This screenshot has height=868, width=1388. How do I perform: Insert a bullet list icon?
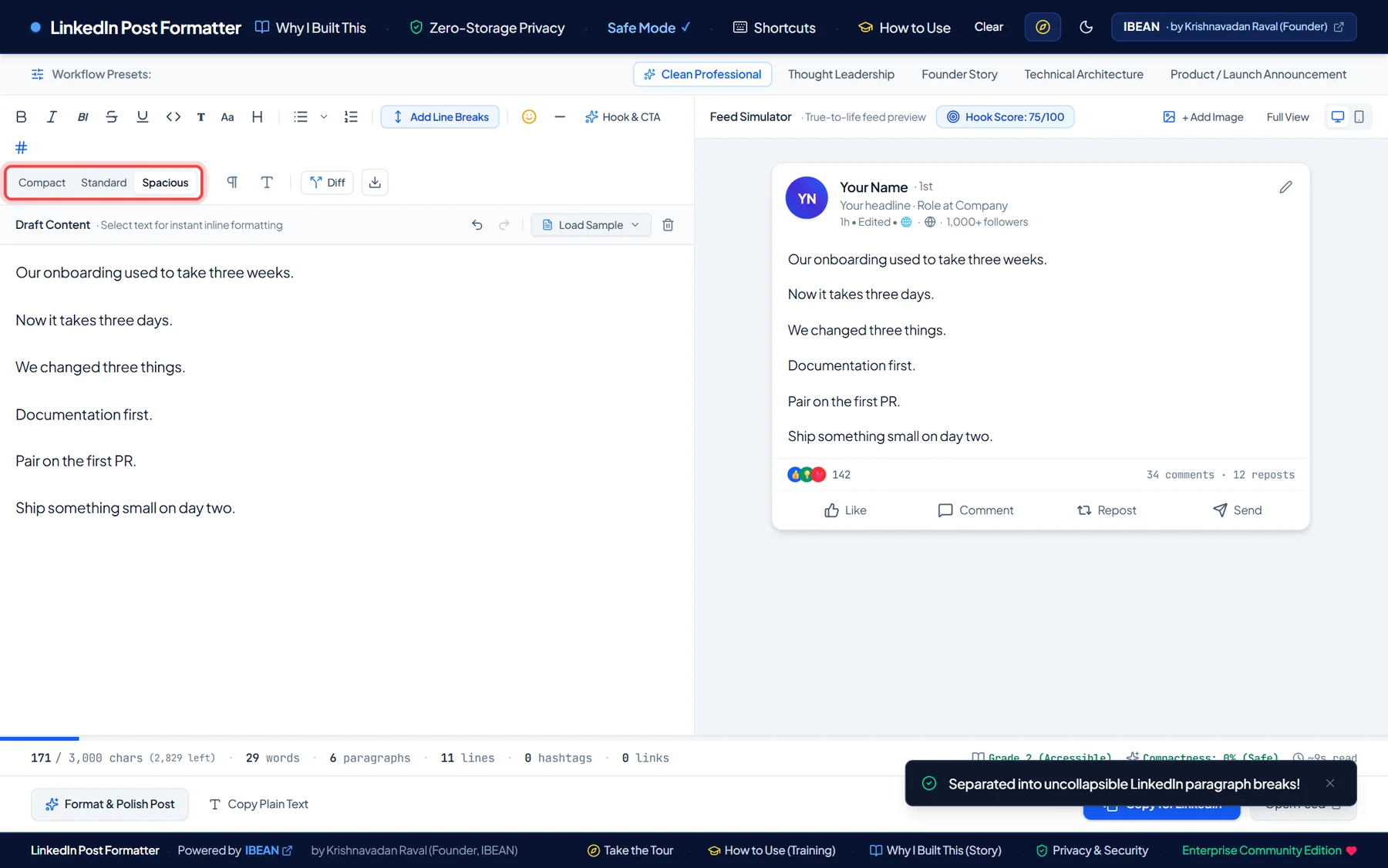301,117
